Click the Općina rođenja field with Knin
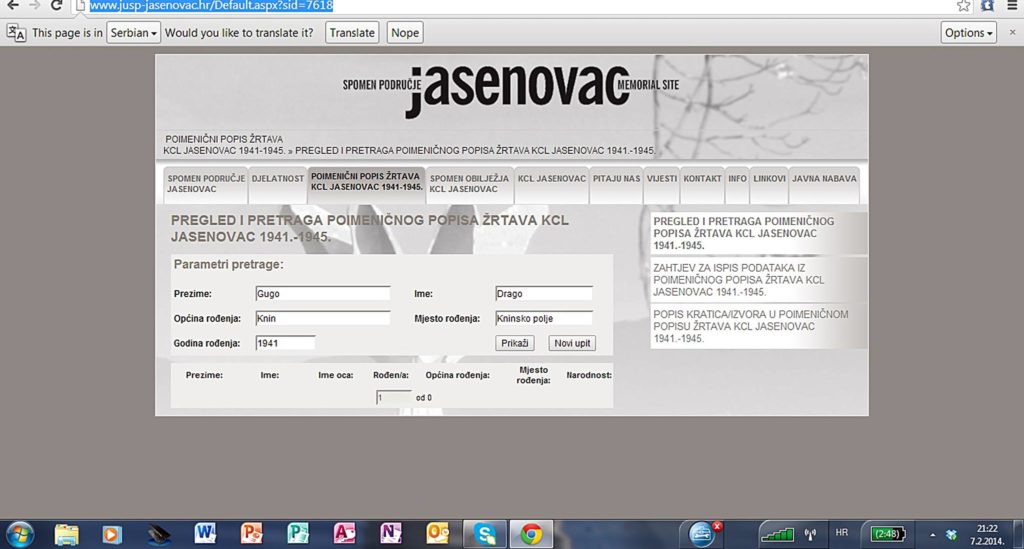This screenshot has width=1024, height=549. (323, 319)
